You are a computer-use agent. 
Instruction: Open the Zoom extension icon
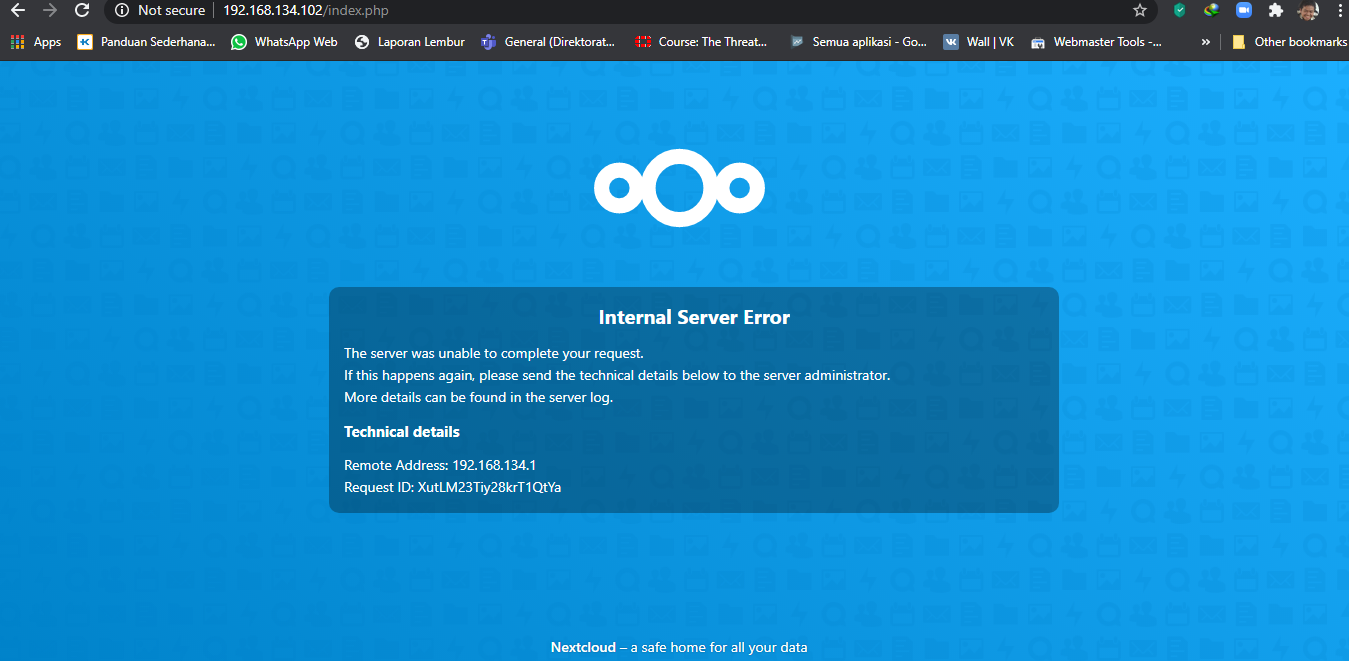[x=1243, y=11]
